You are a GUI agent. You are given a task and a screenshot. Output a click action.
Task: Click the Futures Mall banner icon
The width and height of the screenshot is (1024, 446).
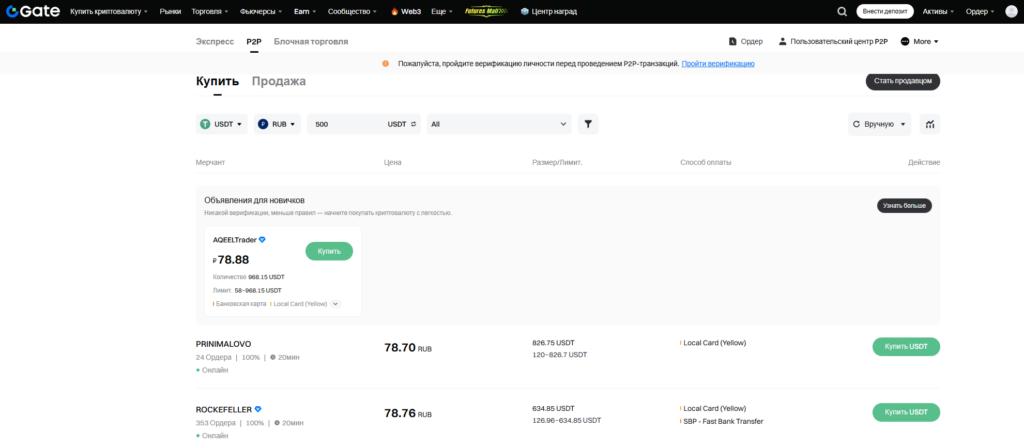pos(486,11)
